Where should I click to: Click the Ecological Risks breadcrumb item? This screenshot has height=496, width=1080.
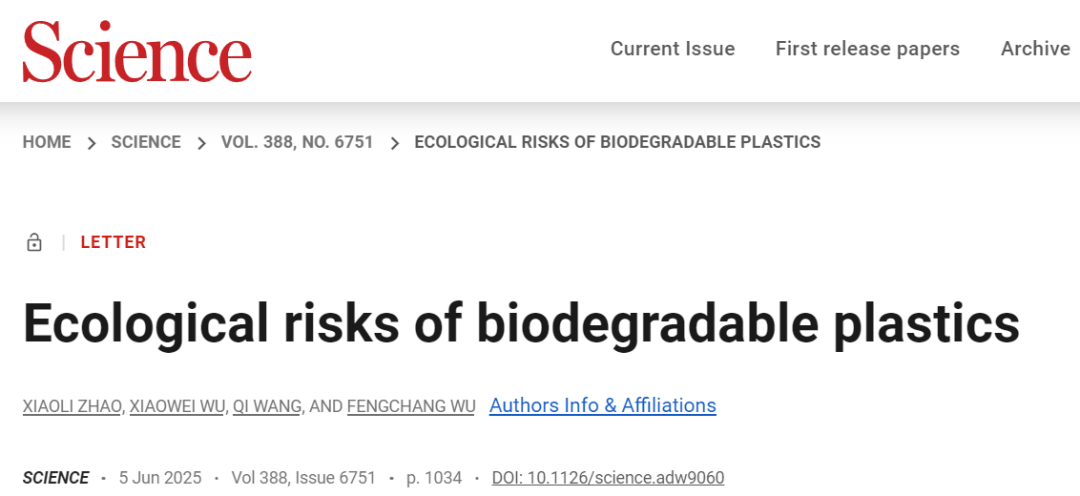pyautogui.click(x=617, y=142)
